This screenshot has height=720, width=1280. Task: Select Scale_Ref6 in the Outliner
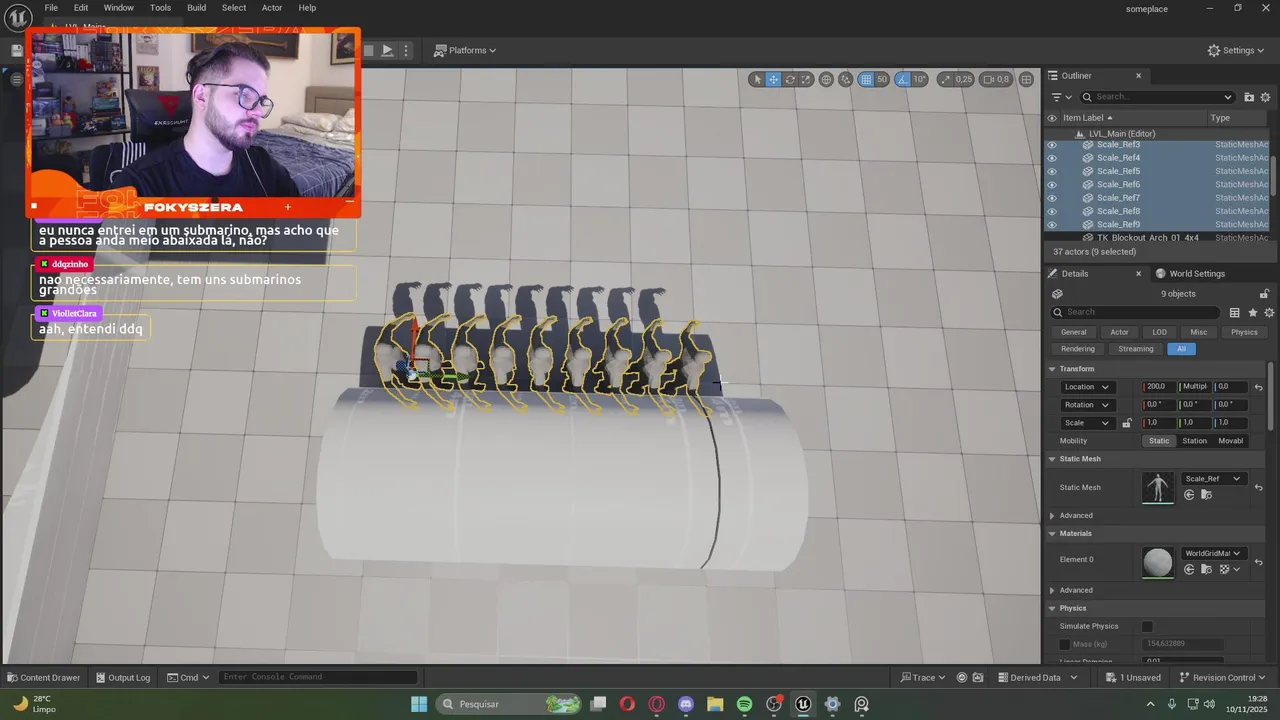coord(1118,184)
